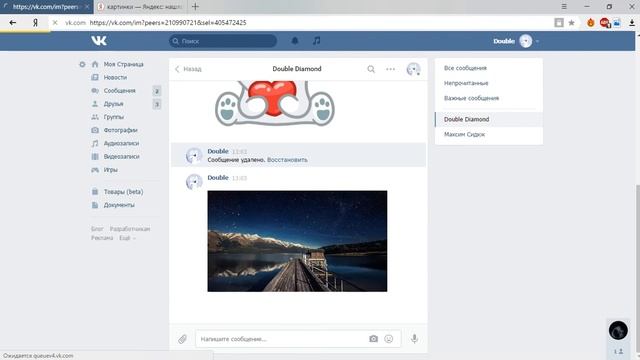Click the orange flame extension icon
This screenshot has width=640, height=360.
coord(590,23)
